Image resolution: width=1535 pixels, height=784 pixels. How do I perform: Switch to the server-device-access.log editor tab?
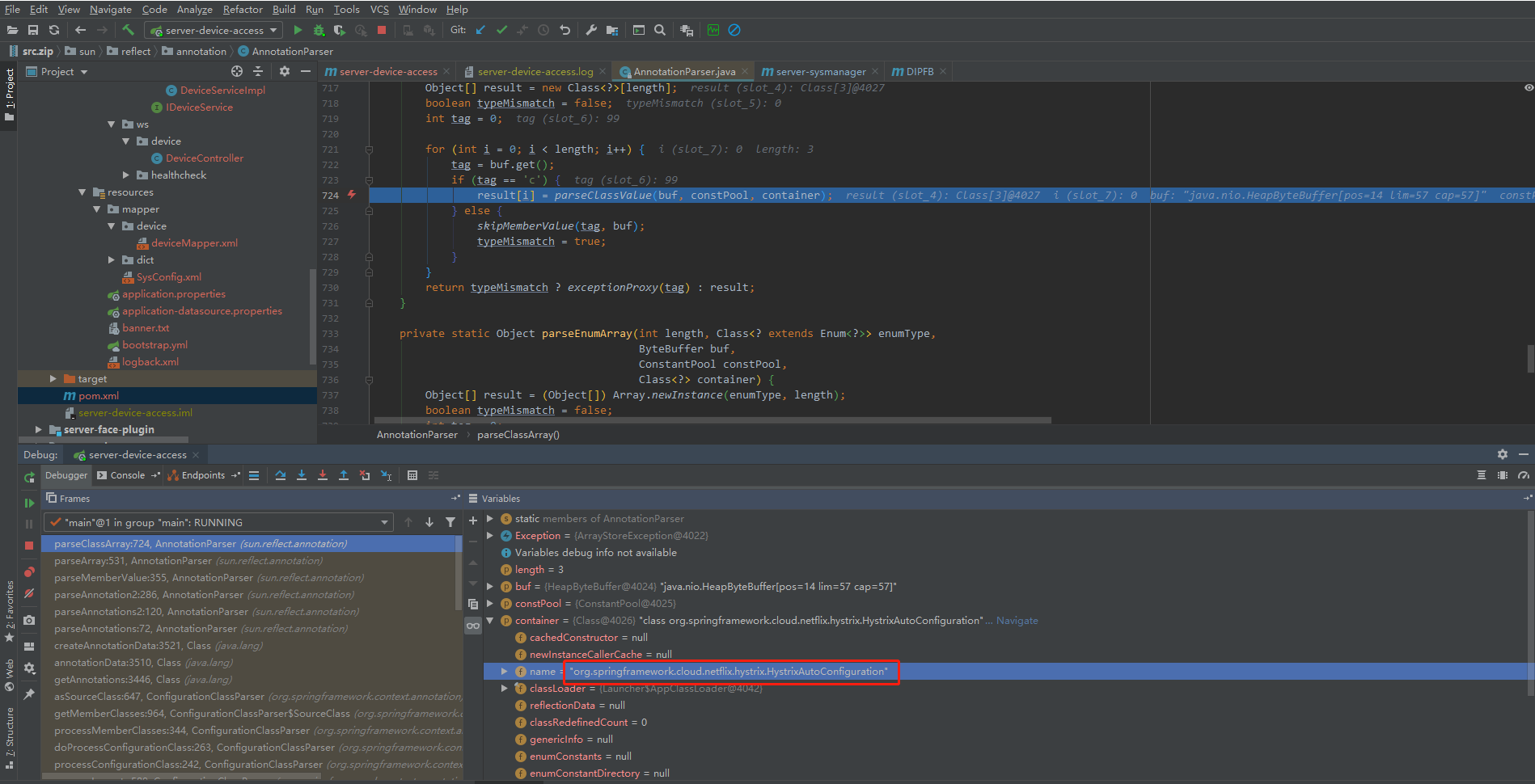(x=535, y=72)
